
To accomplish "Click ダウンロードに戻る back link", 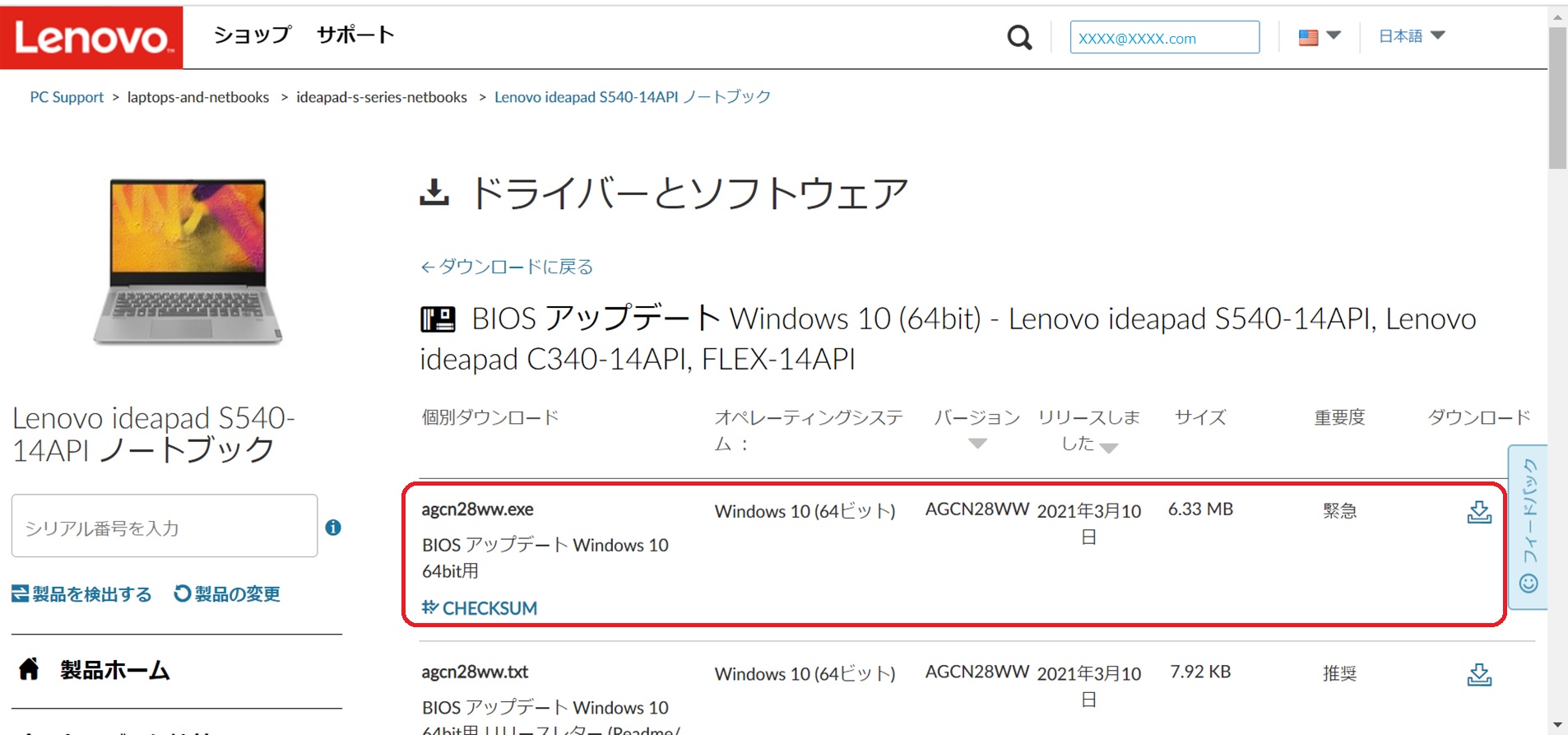I will click(507, 267).
